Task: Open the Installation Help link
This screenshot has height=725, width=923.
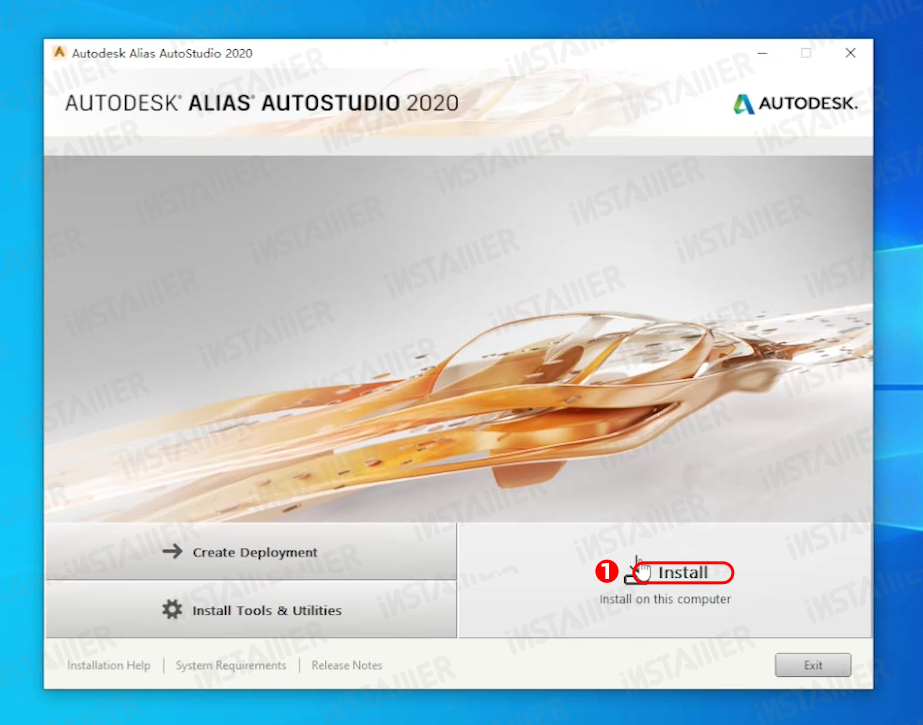Action: pos(109,665)
